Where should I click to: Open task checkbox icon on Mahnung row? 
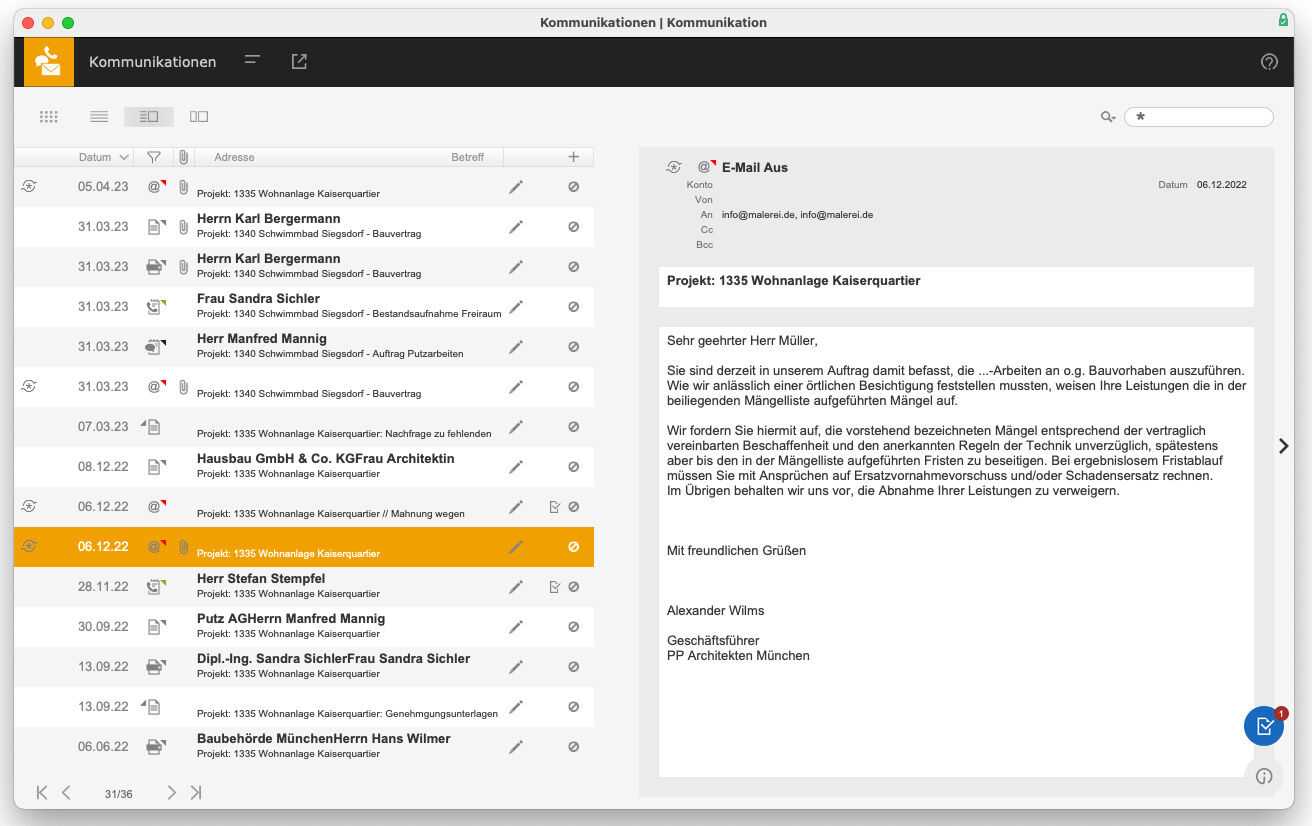pos(555,507)
